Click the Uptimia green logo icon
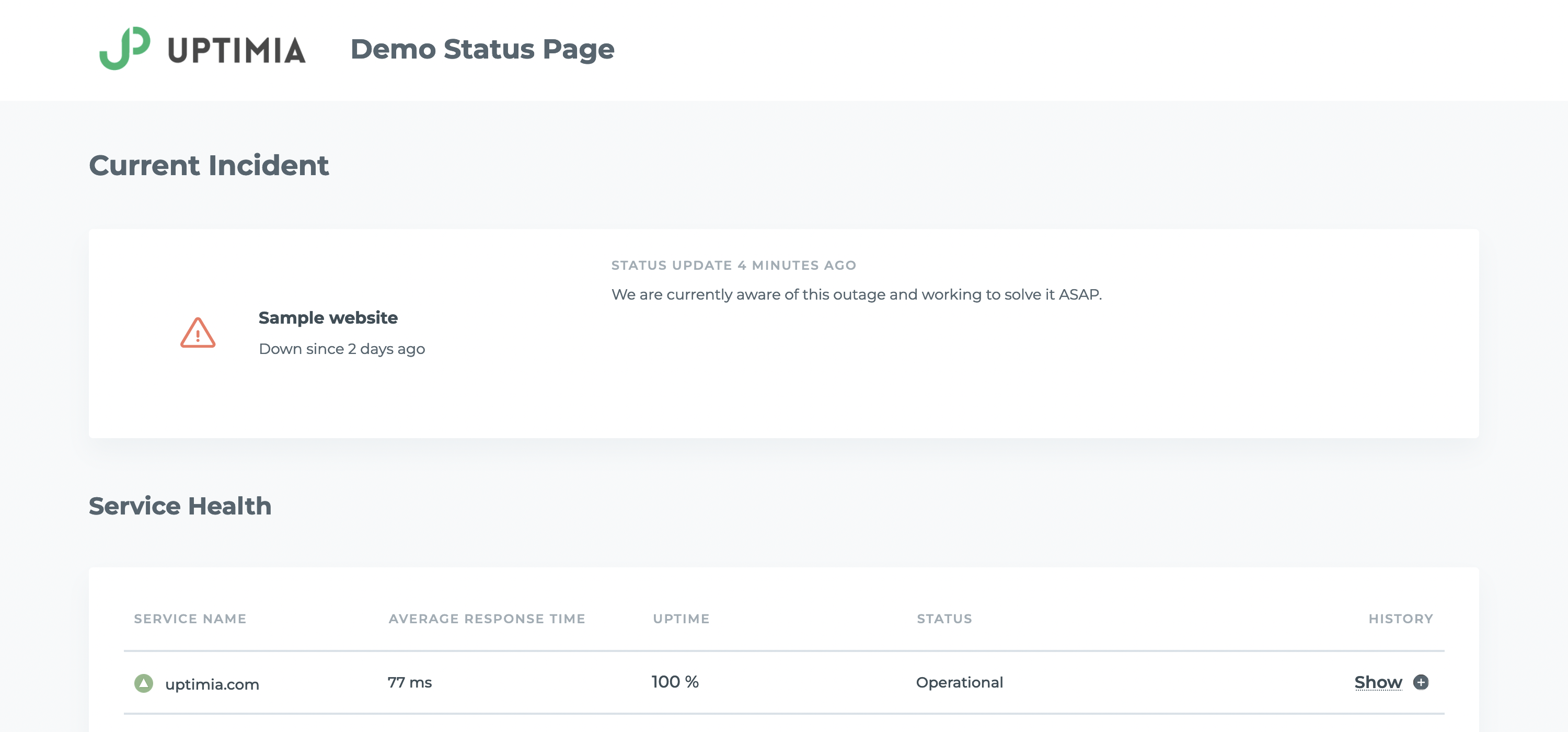This screenshot has height=732, width=1568. point(125,48)
